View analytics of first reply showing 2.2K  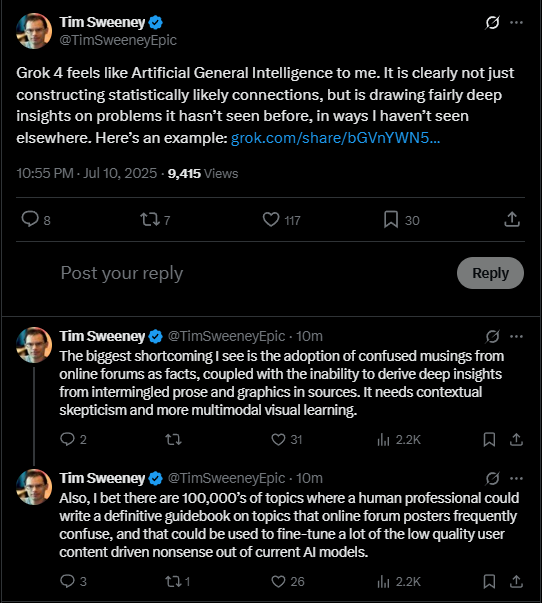point(399,439)
